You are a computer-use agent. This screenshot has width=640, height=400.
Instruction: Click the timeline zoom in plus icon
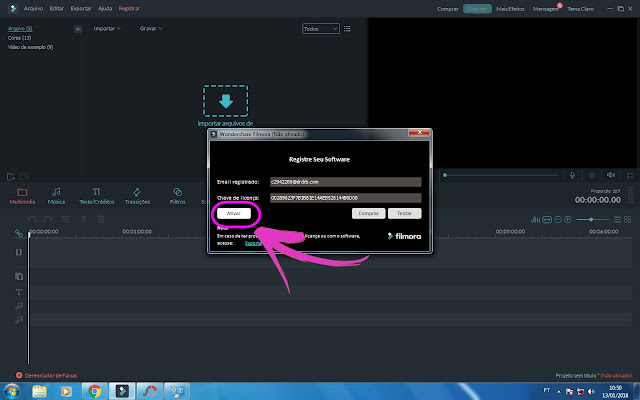pos(567,220)
